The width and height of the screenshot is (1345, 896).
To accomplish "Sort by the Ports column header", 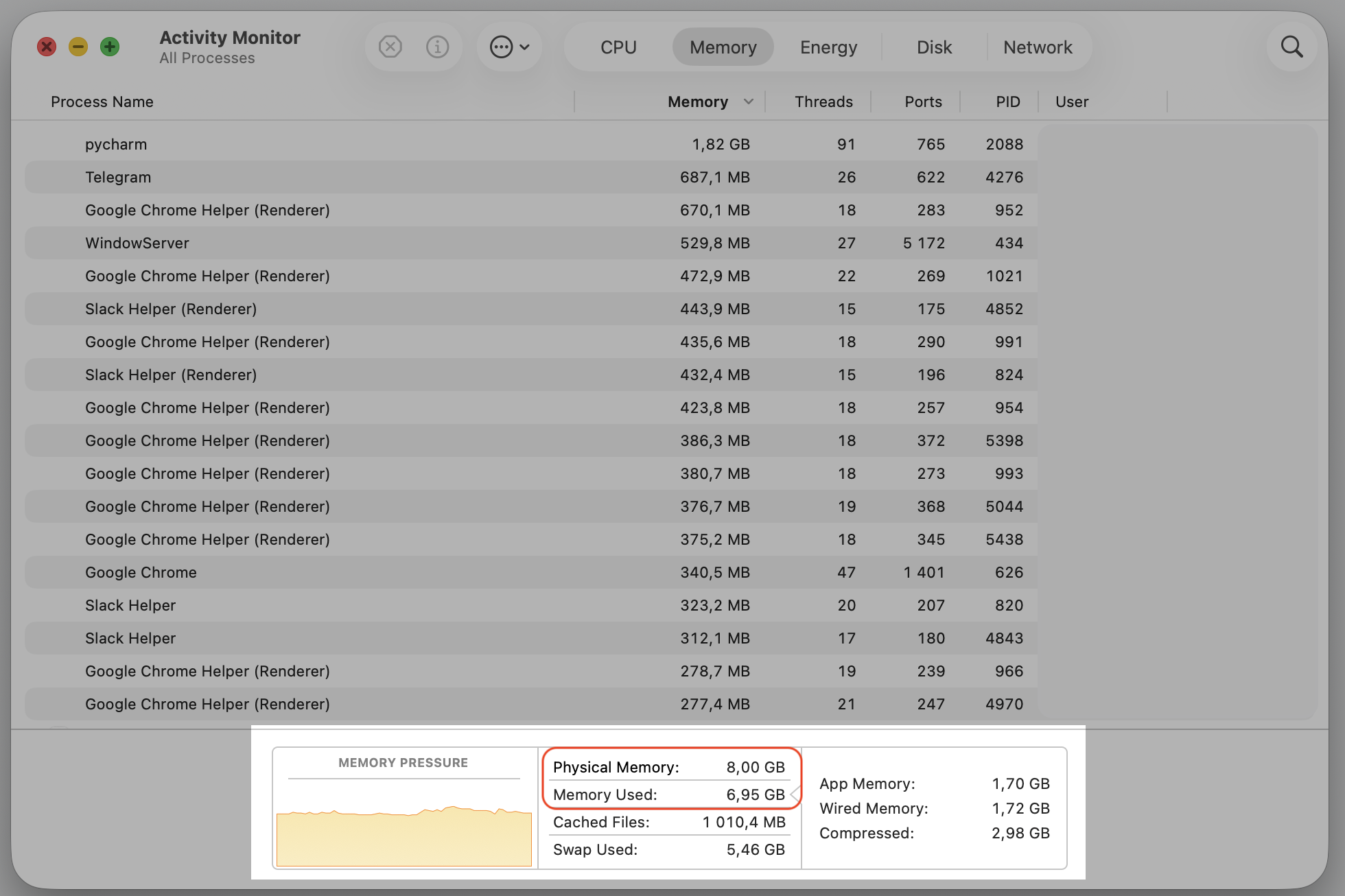I will 923,102.
